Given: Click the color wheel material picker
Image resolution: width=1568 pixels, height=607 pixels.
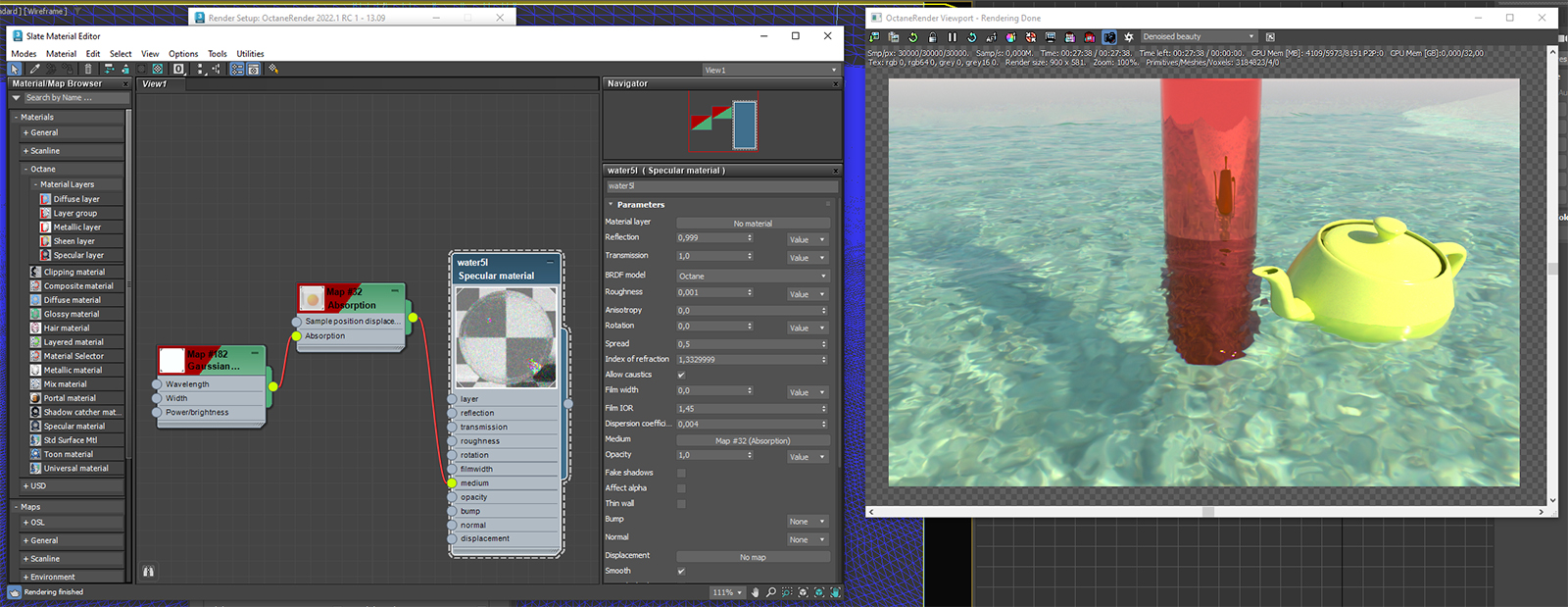Looking at the screenshot, I should (1010, 37).
